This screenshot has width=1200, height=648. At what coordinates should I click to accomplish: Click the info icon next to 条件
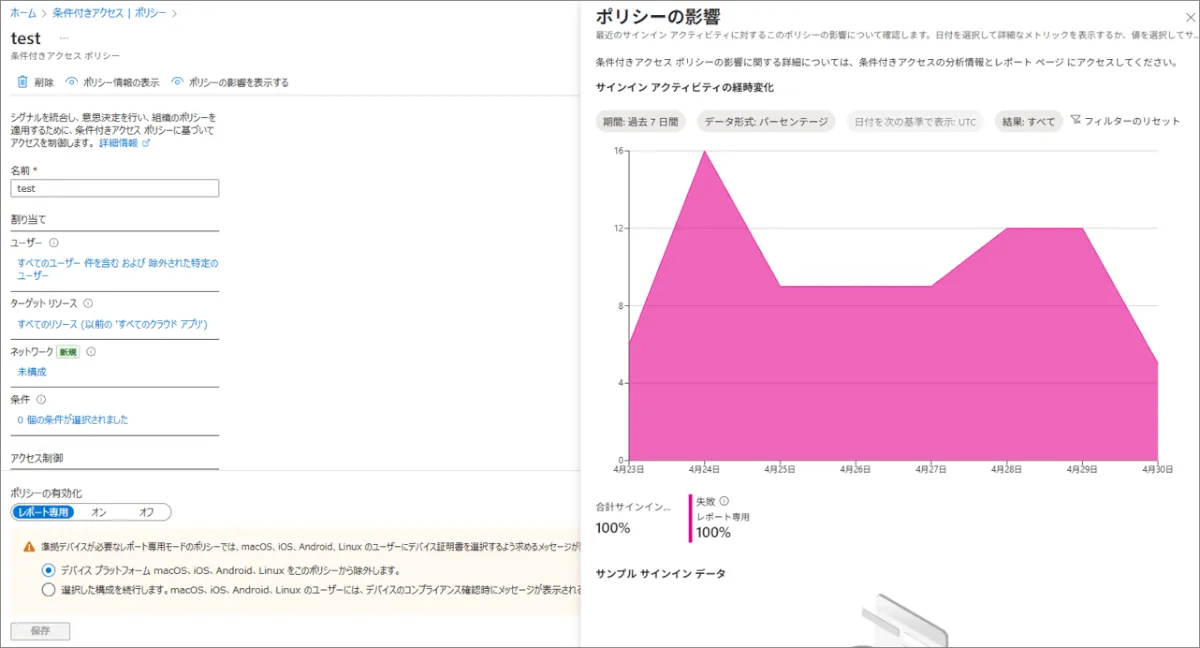point(41,399)
